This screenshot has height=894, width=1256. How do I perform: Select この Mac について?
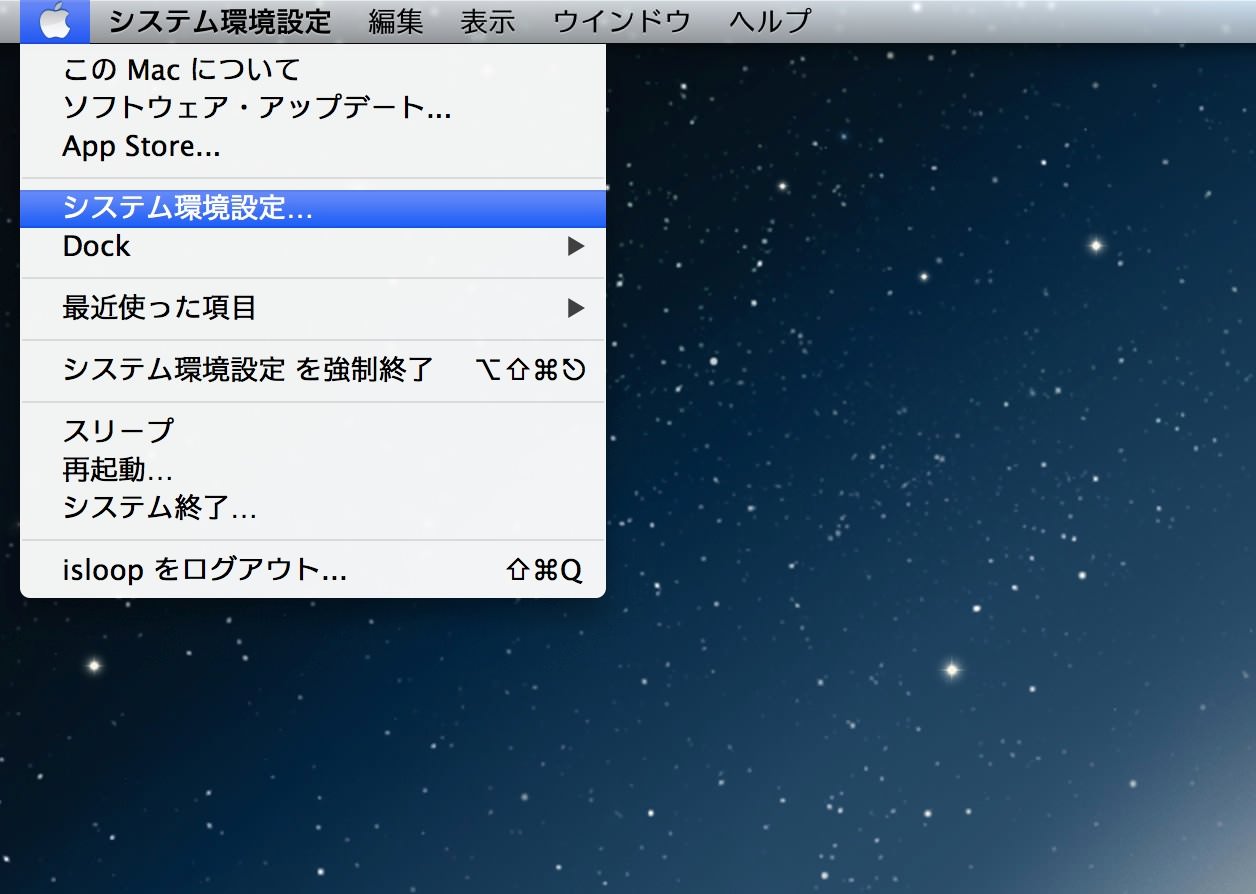click(313, 70)
